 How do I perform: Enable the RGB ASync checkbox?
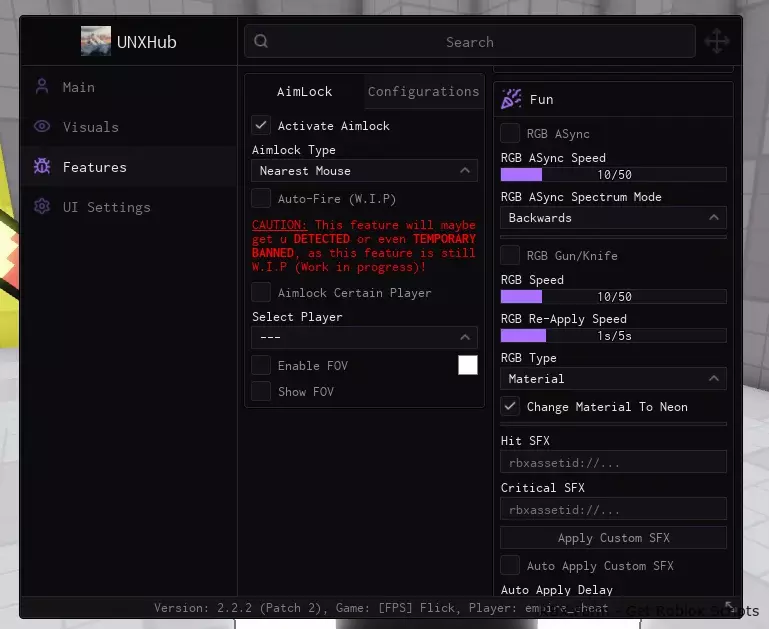click(x=510, y=133)
